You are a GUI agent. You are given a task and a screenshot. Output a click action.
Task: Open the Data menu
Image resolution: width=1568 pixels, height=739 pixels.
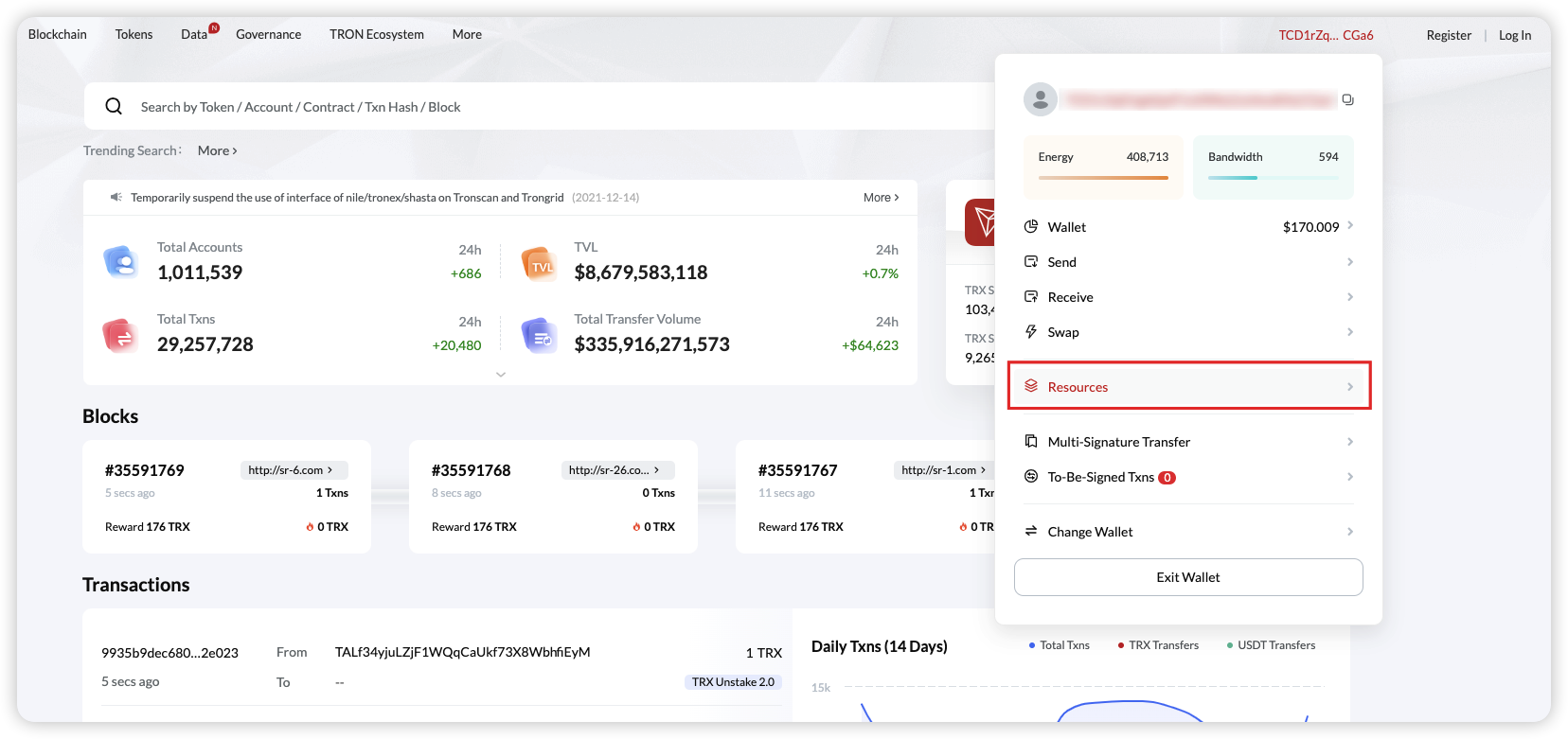point(194,34)
